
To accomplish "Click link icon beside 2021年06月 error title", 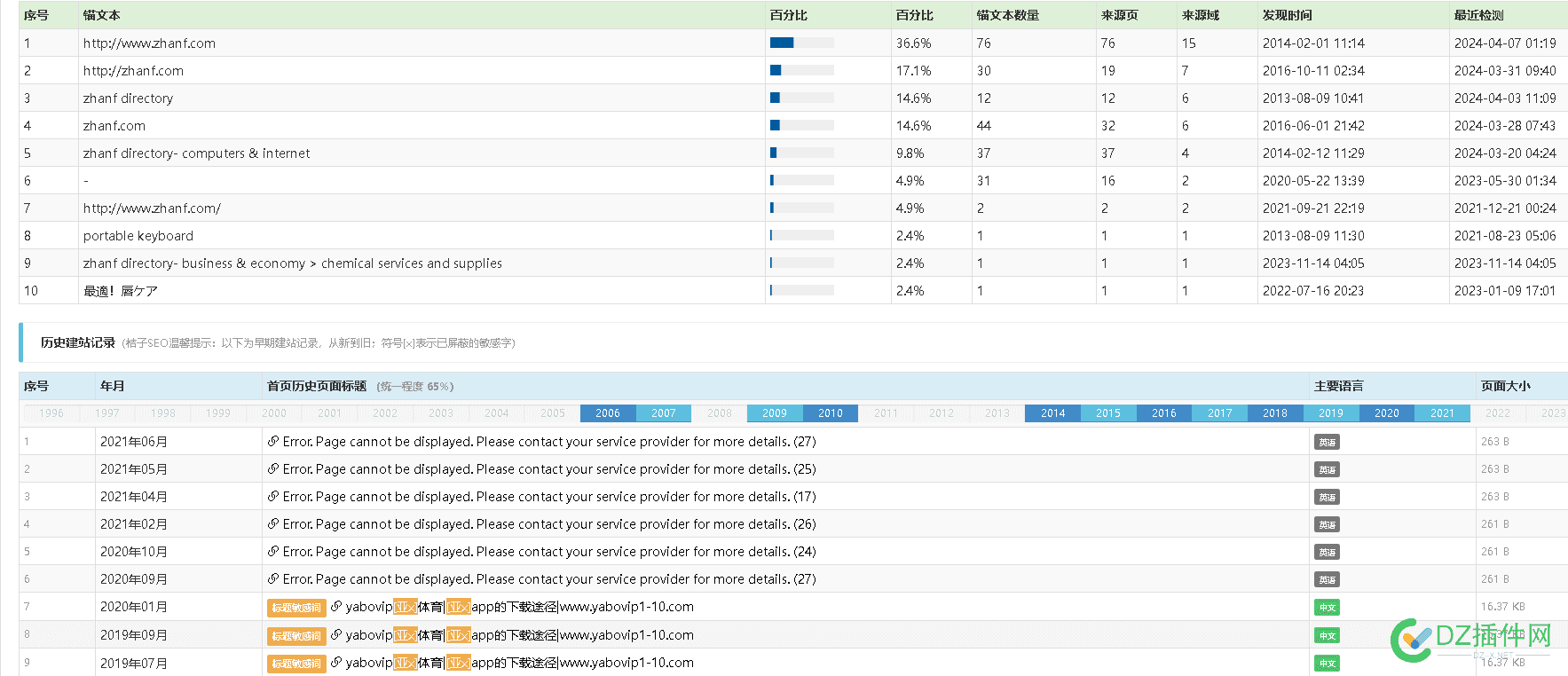I will (x=273, y=441).
